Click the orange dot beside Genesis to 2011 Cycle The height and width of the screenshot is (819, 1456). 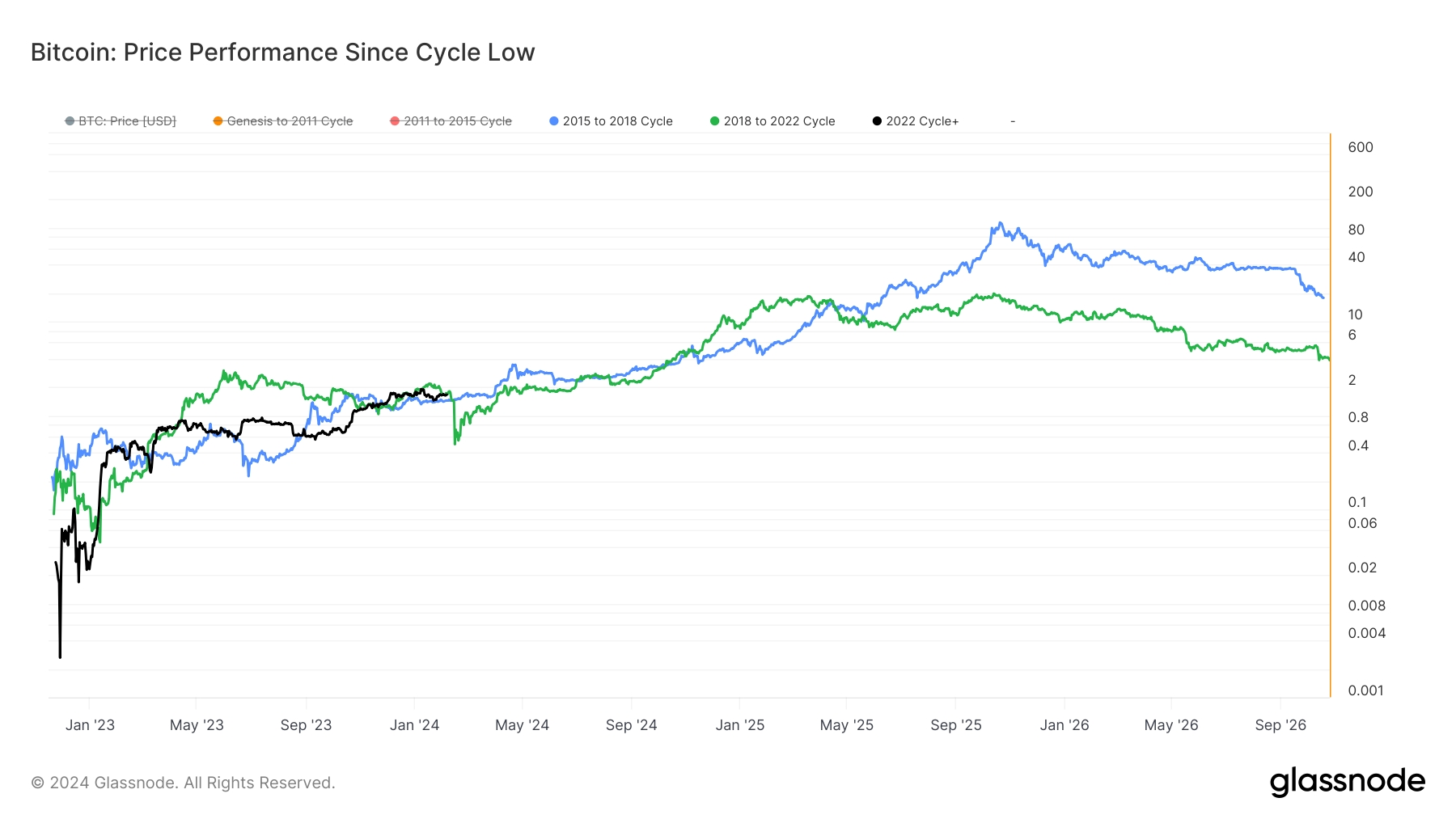pos(218,121)
